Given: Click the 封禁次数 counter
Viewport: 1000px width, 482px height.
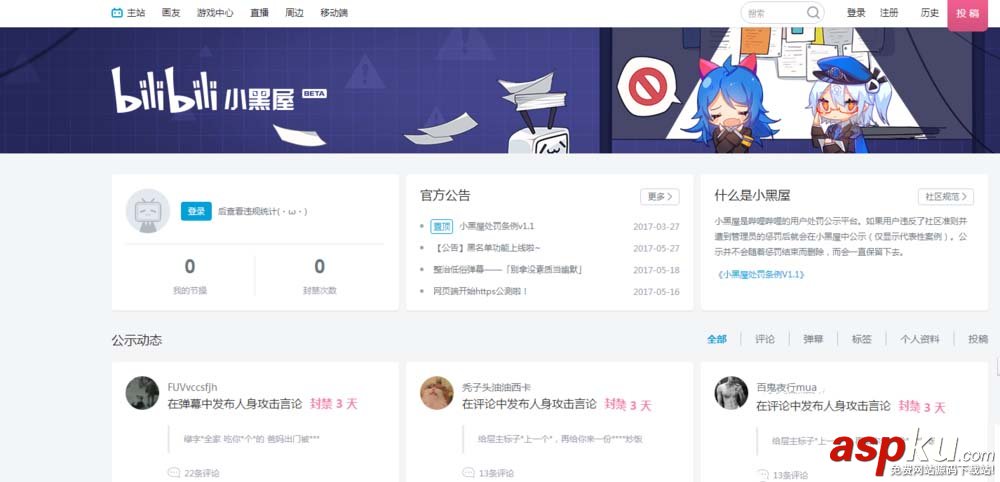Looking at the screenshot, I should click(x=320, y=275).
